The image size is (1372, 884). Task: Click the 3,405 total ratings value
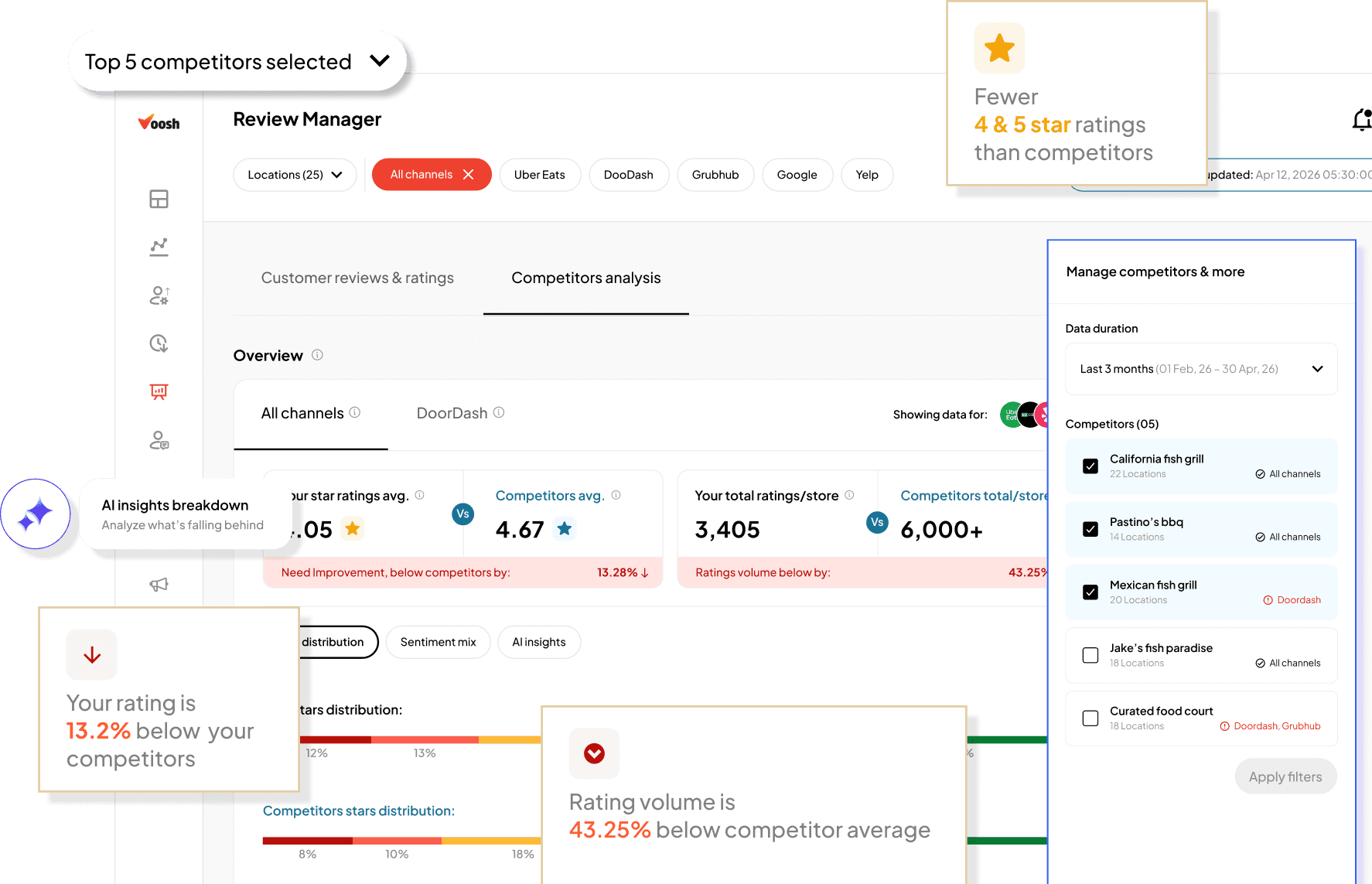727,530
